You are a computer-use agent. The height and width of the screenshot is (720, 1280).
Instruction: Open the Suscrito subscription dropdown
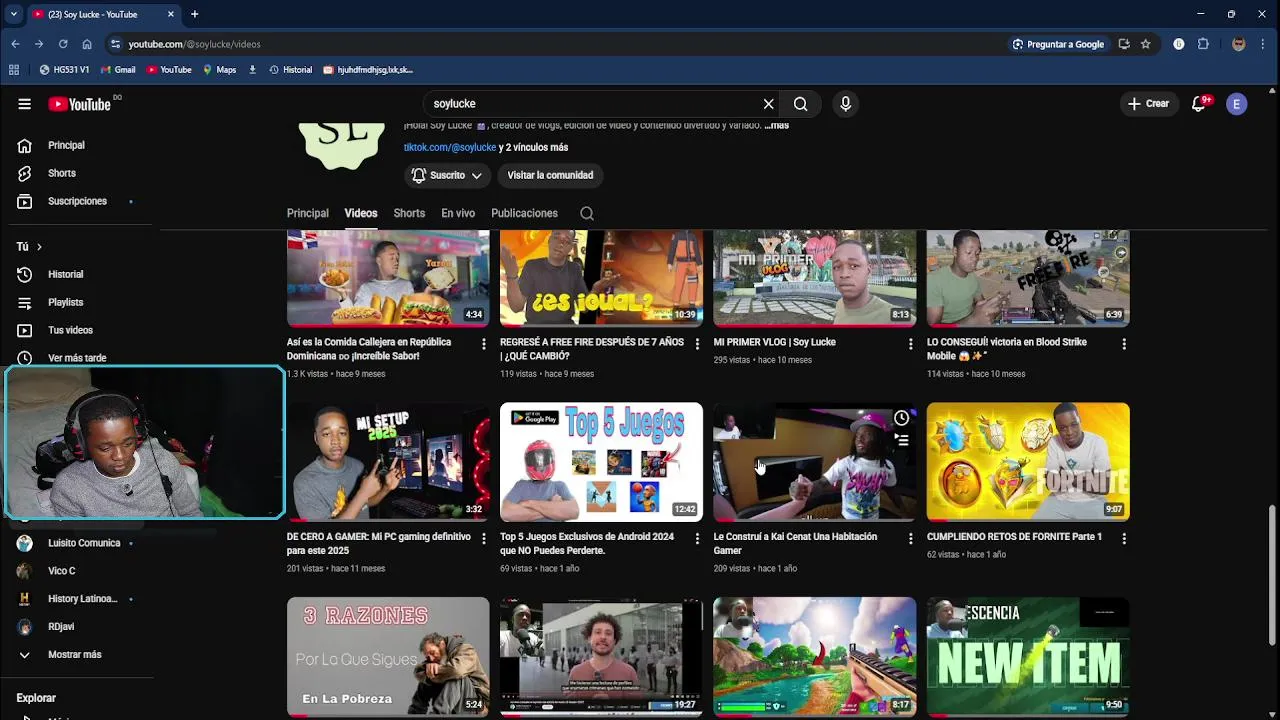click(447, 175)
